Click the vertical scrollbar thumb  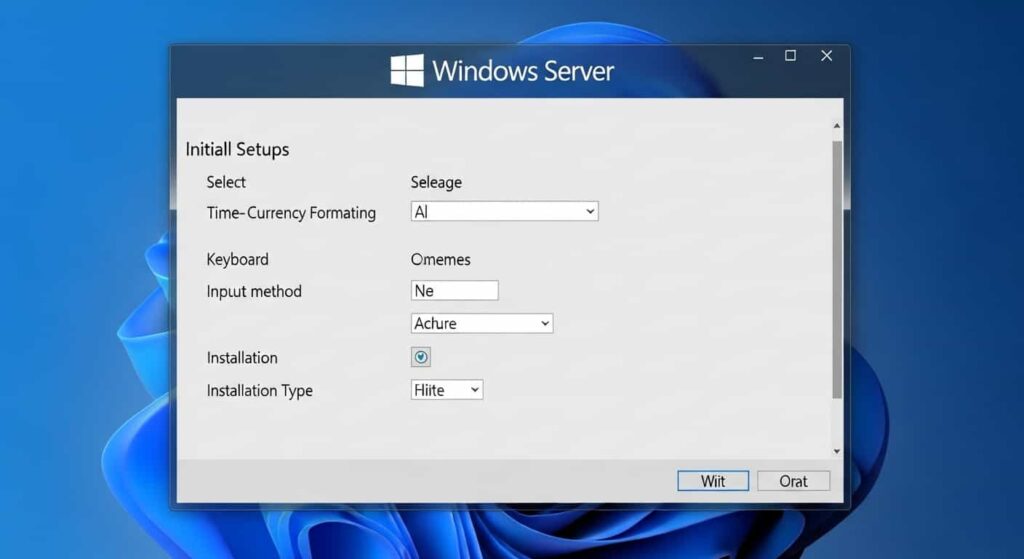(x=837, y=269)
